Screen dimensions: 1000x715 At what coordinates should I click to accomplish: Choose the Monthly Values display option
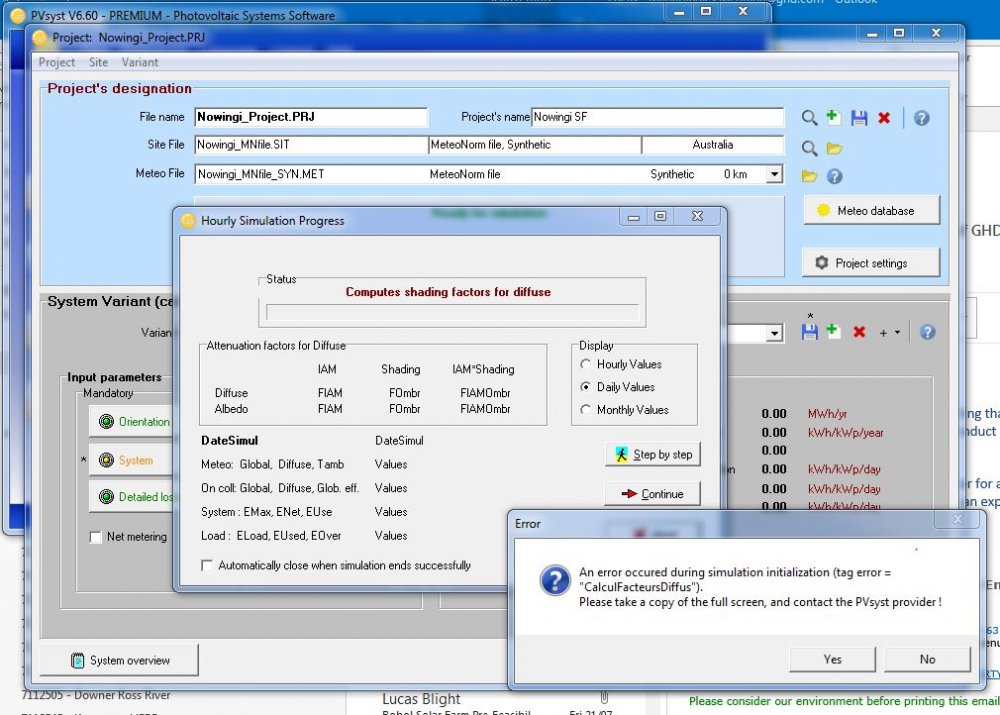click(586, 410)
